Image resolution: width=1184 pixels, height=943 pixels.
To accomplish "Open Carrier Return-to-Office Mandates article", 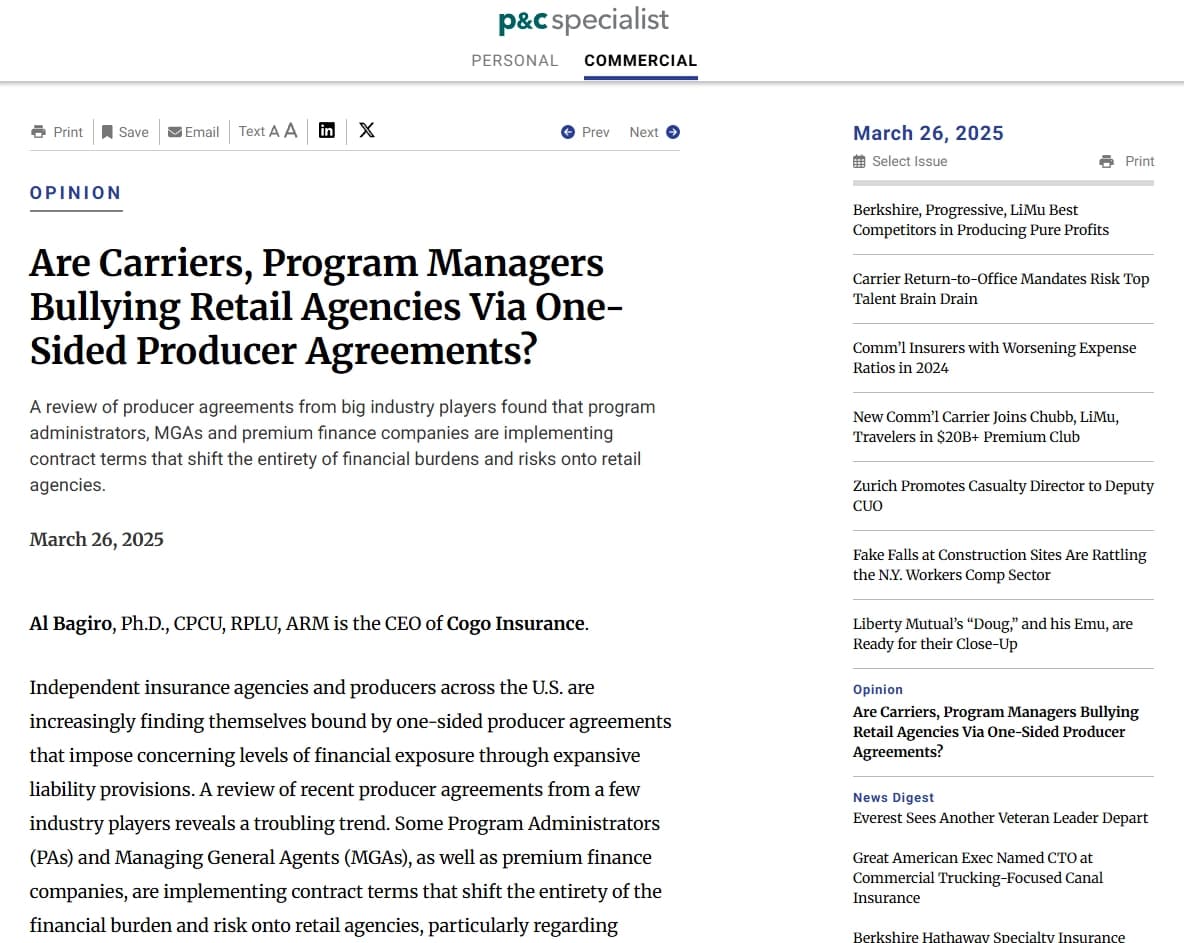I will pos(1000,289).
